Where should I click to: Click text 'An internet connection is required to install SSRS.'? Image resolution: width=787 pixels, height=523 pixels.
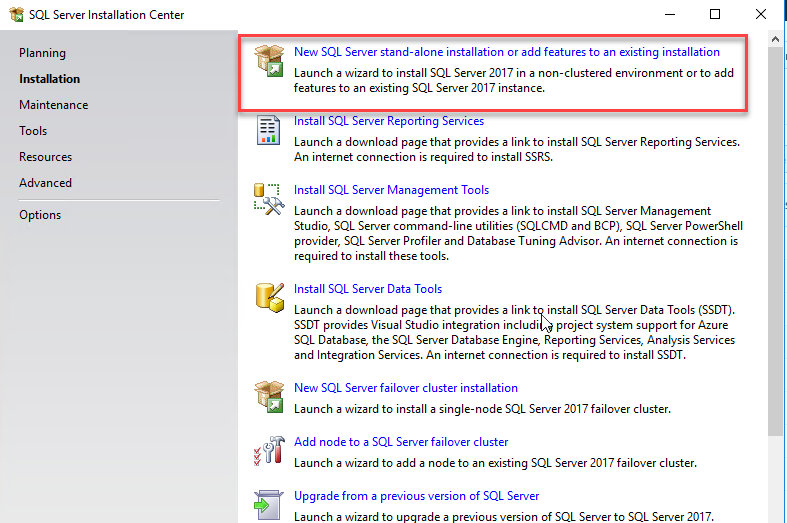[x=423, y=157]
